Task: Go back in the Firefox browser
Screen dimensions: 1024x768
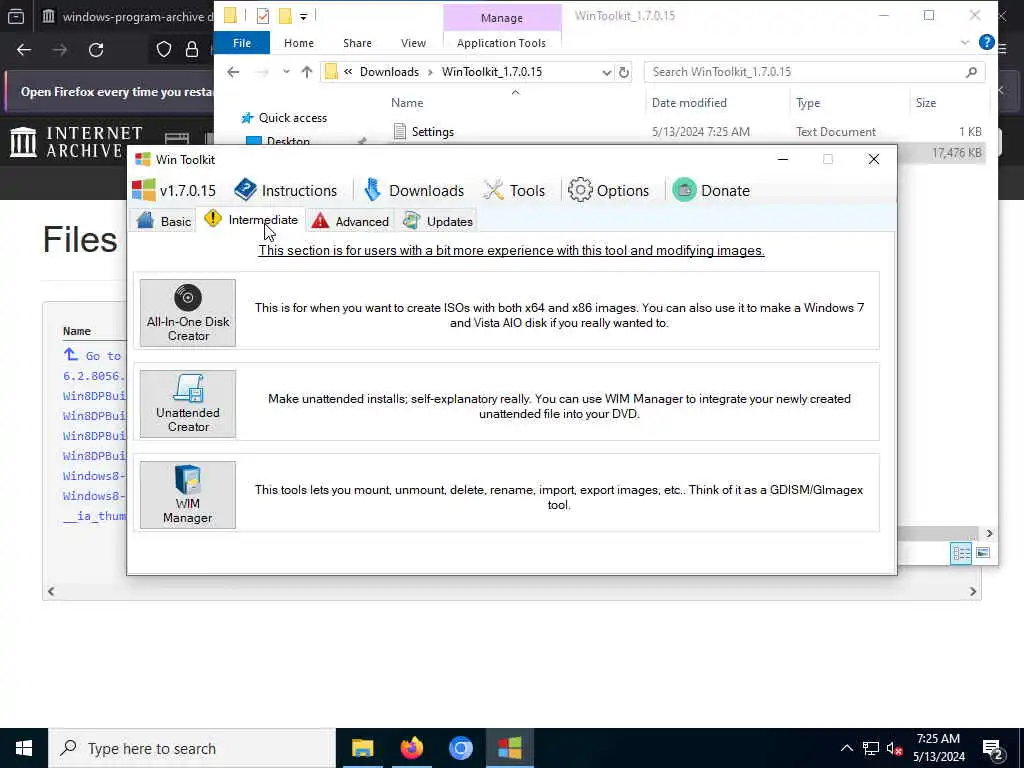Action: tap(24, 50)
